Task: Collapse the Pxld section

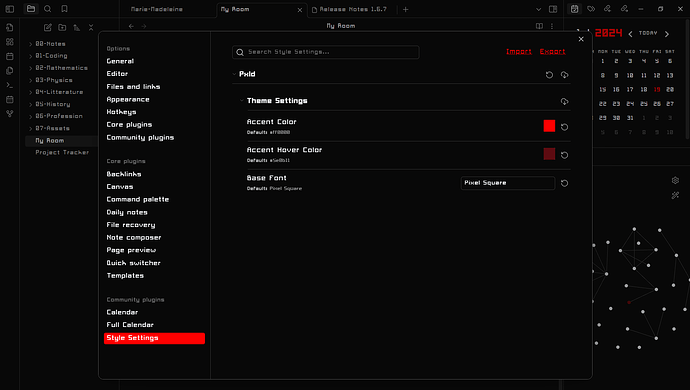Action: 235,74
